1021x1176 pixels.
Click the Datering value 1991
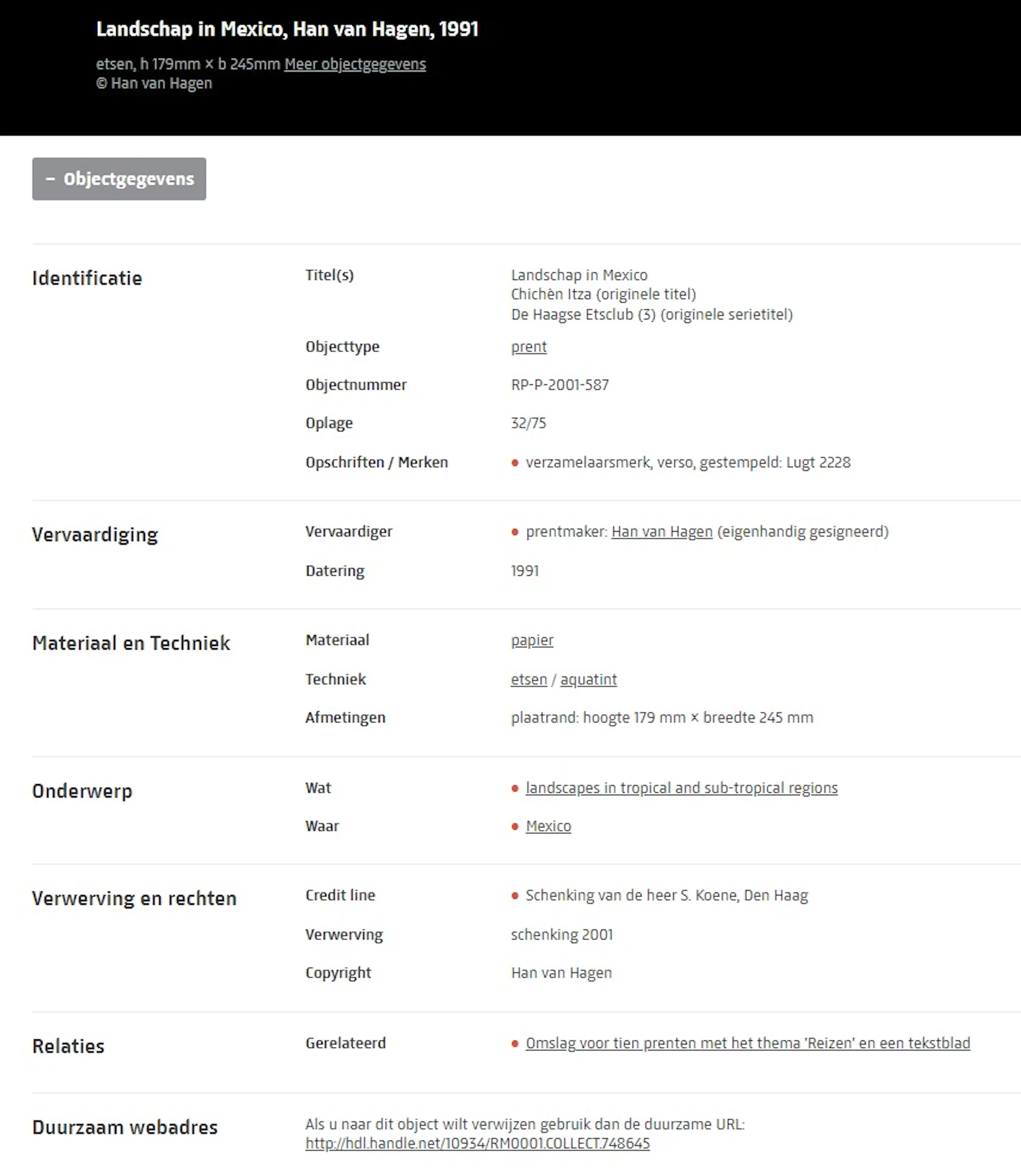[524, 571]
